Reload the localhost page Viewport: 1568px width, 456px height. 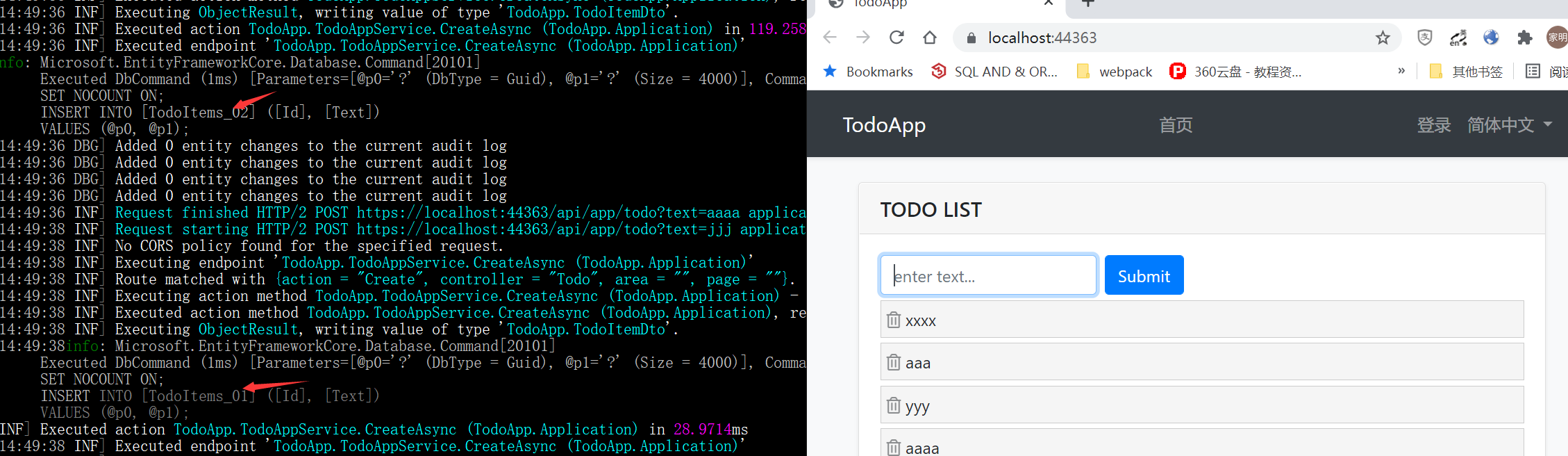896,38
